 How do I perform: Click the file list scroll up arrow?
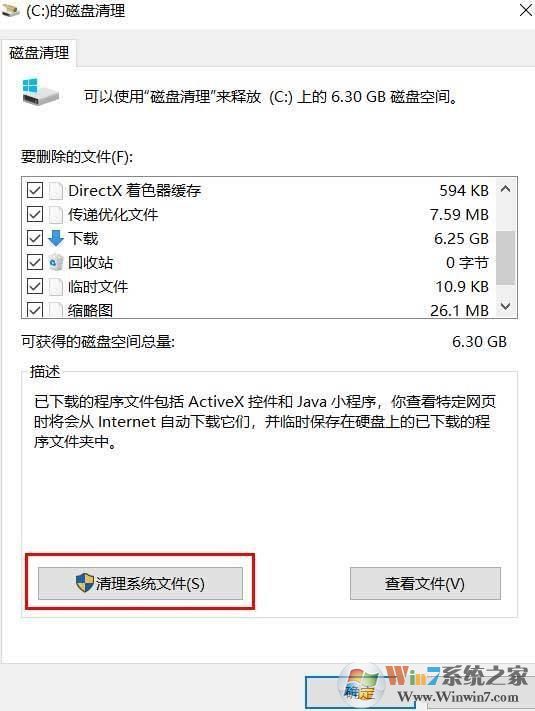click(x=506, y=190)
